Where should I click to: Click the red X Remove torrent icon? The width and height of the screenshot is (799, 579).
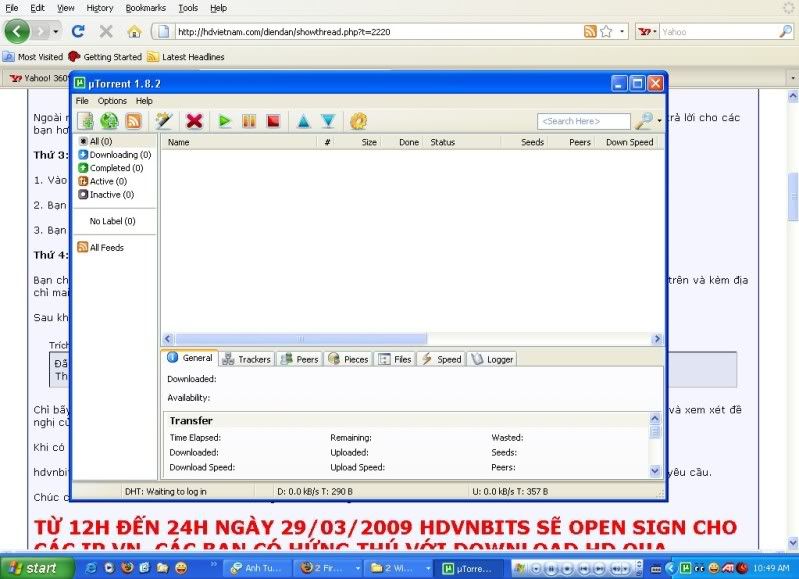pyautogui.click(x=194, y=121)
